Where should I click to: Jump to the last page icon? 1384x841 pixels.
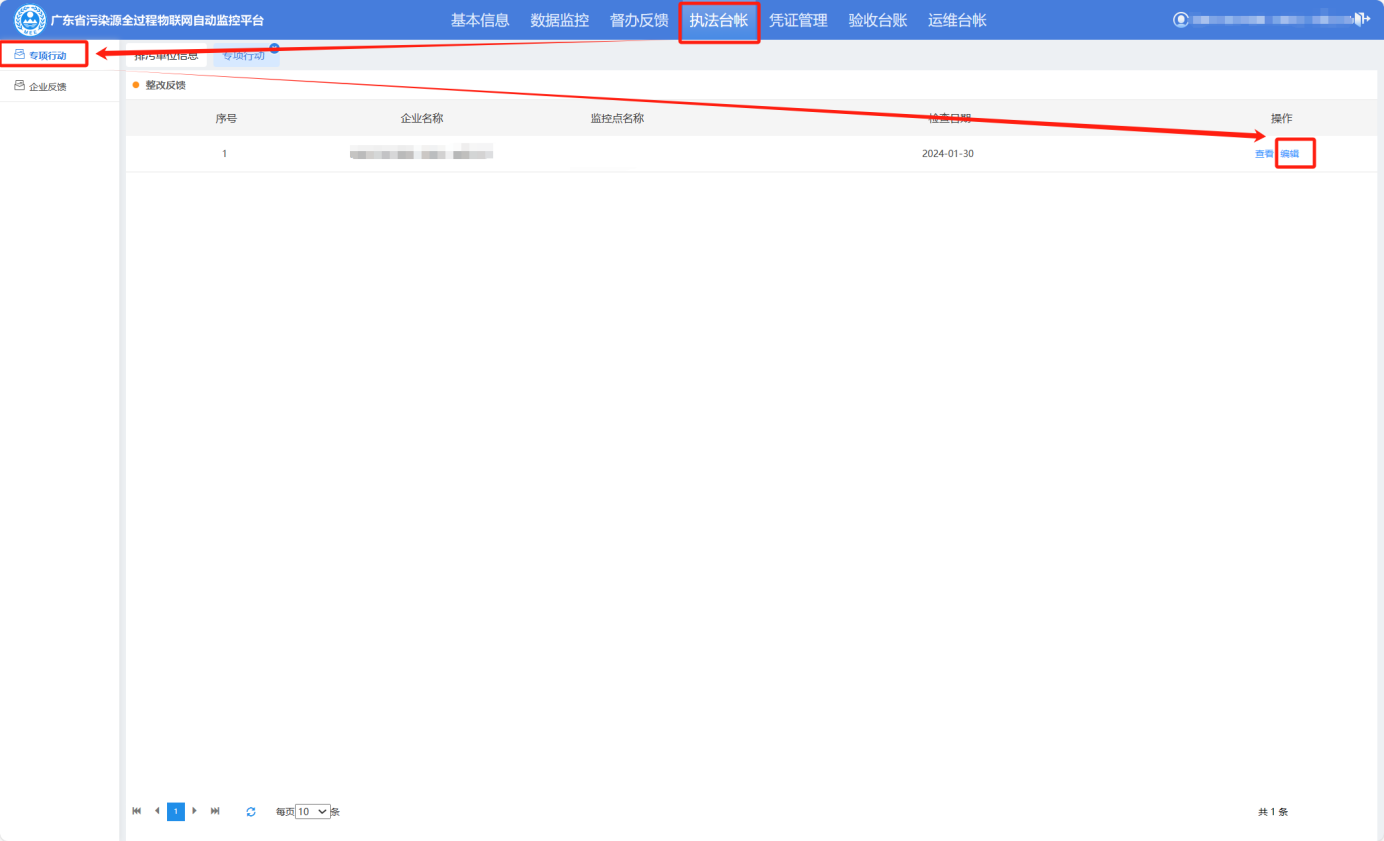(x=215, y=811)
